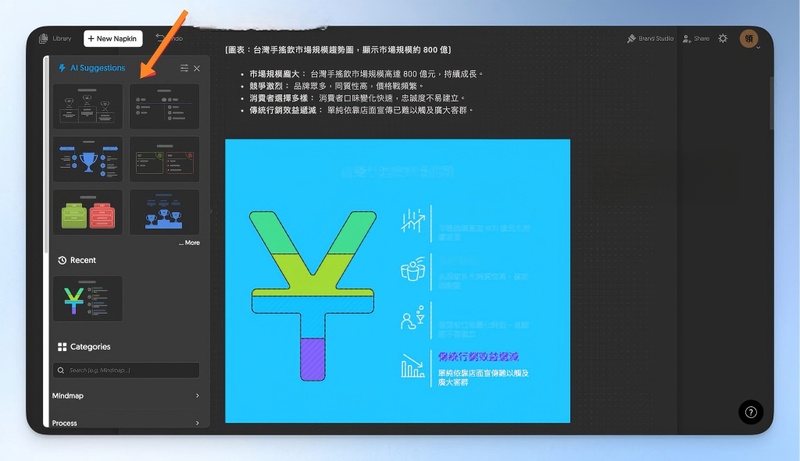Click the green top segment of Yen symbol
The height and width of the screenshot is (461, 800).
[x=313, y=232]
